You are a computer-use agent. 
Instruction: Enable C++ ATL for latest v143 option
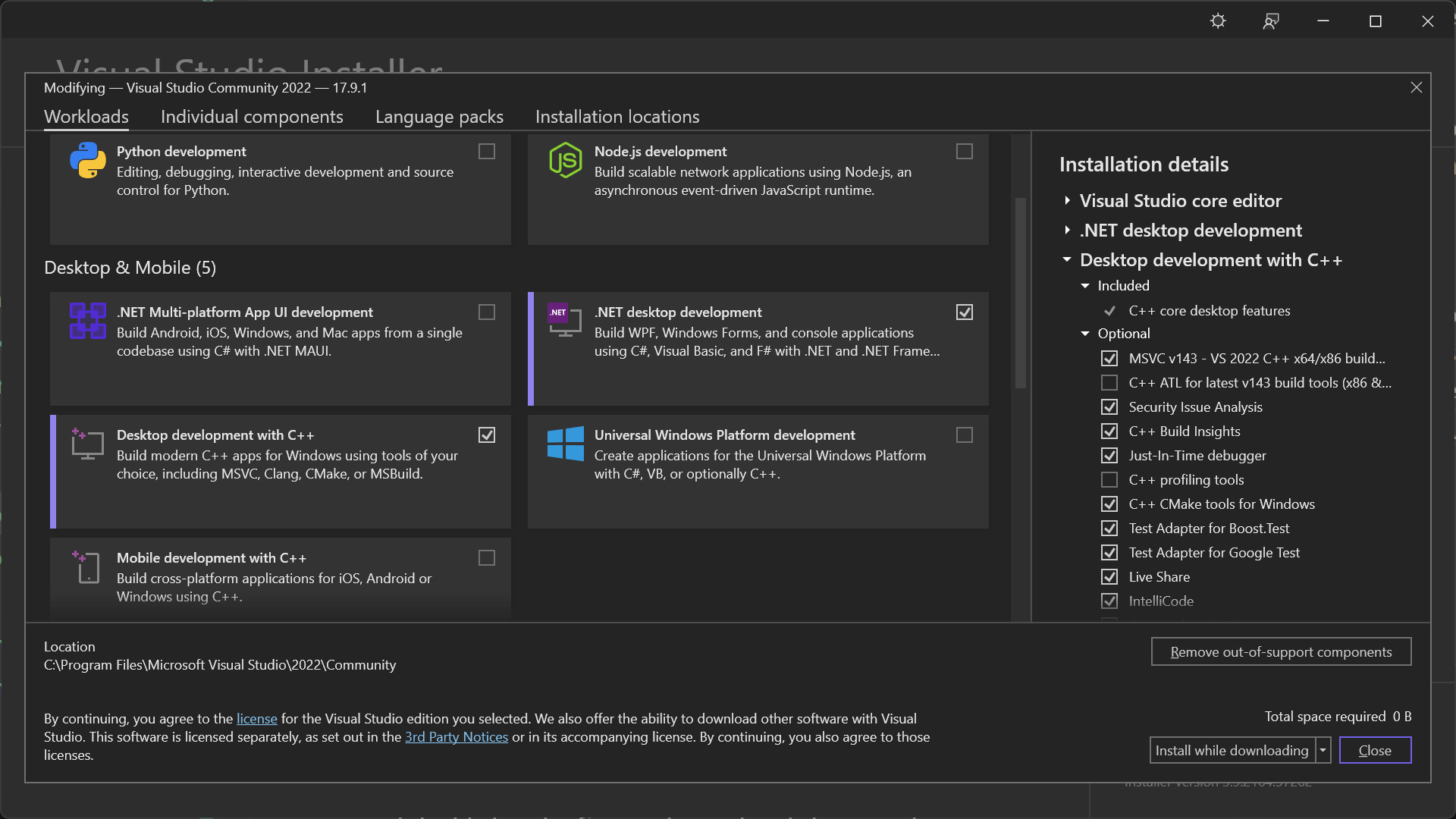[x=1109, y=383]
